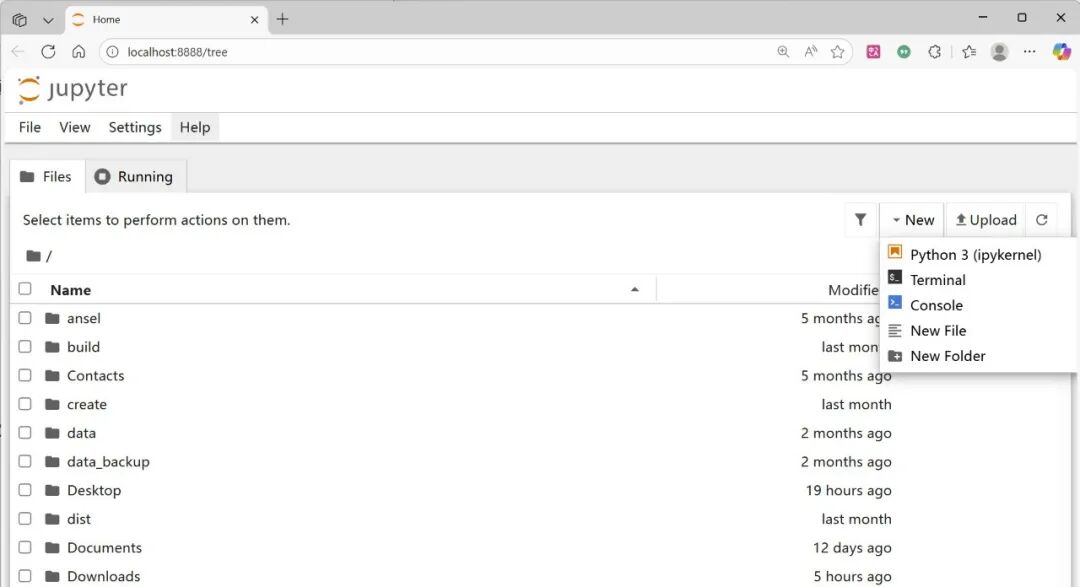The image size is (1080, 587).
Task: Click the Modified column header
Action: (853, 290)
